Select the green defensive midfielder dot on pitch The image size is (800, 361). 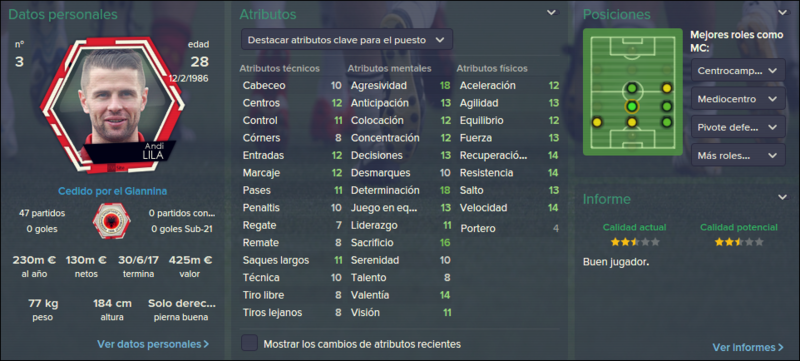632,88
